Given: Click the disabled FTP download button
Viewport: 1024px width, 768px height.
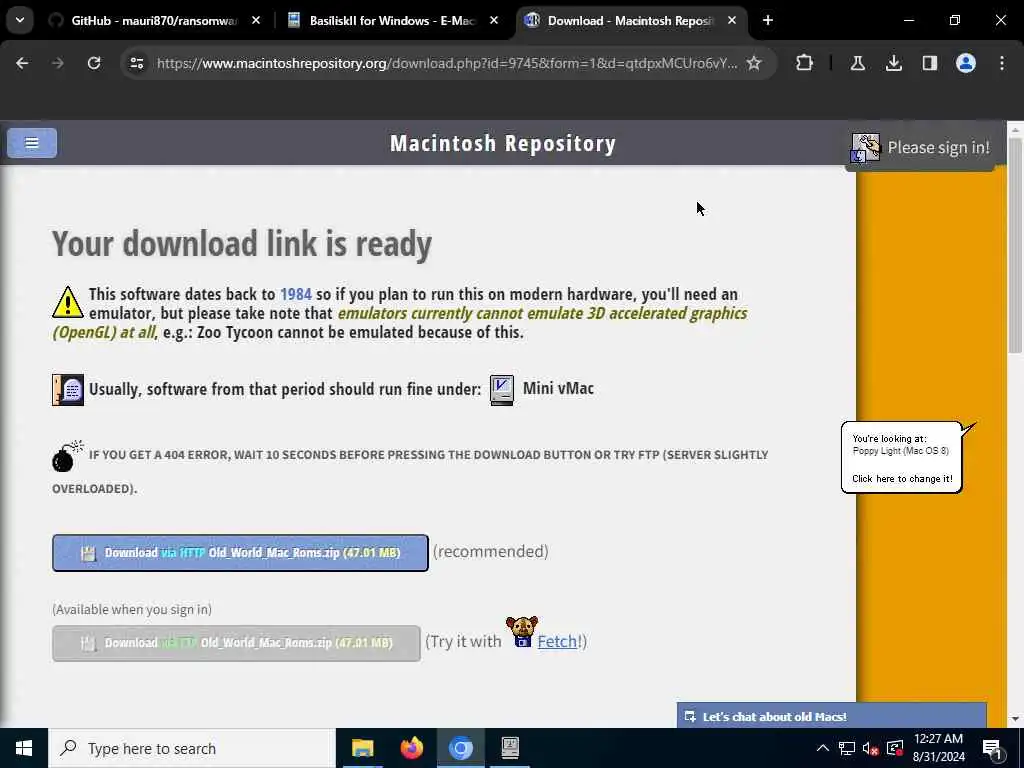Looking at the screenshot, I should [236, 643].
